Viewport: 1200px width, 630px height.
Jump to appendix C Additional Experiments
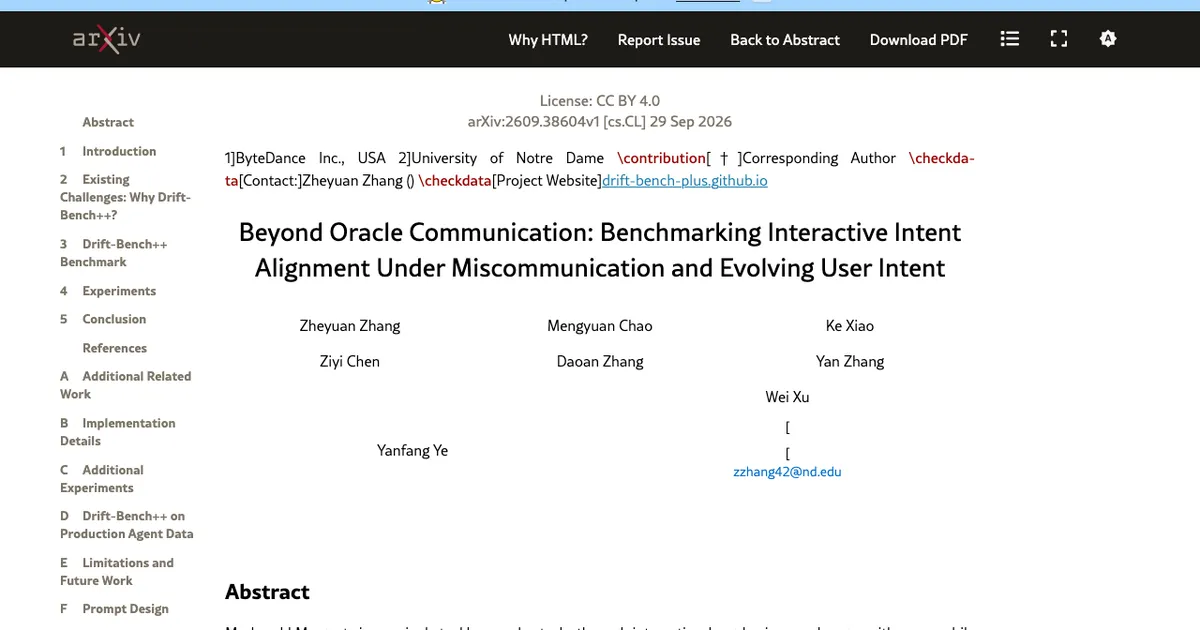pyautogui.click(x=102, y=479)
